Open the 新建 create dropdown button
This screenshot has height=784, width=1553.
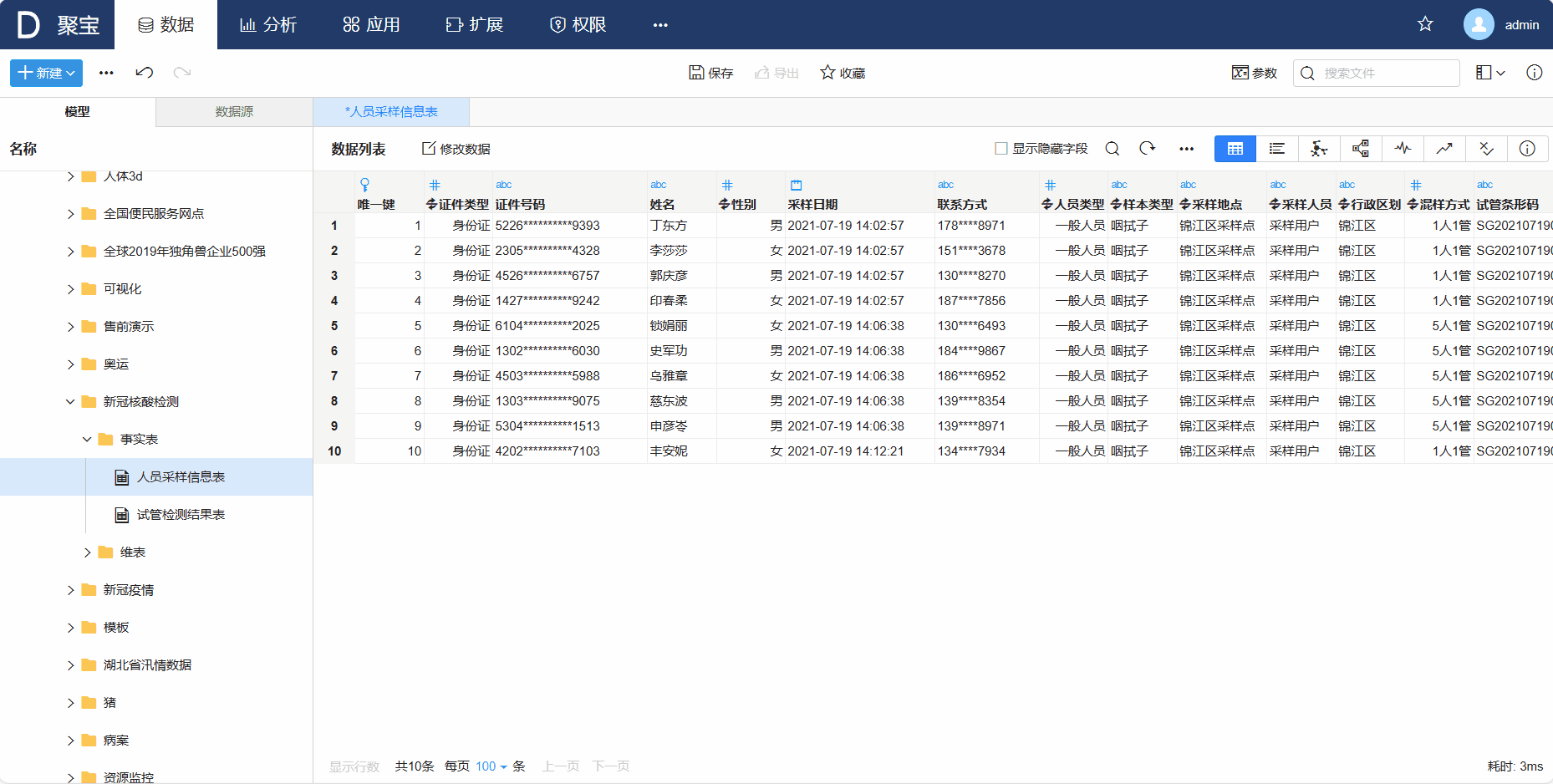[46, 73]
